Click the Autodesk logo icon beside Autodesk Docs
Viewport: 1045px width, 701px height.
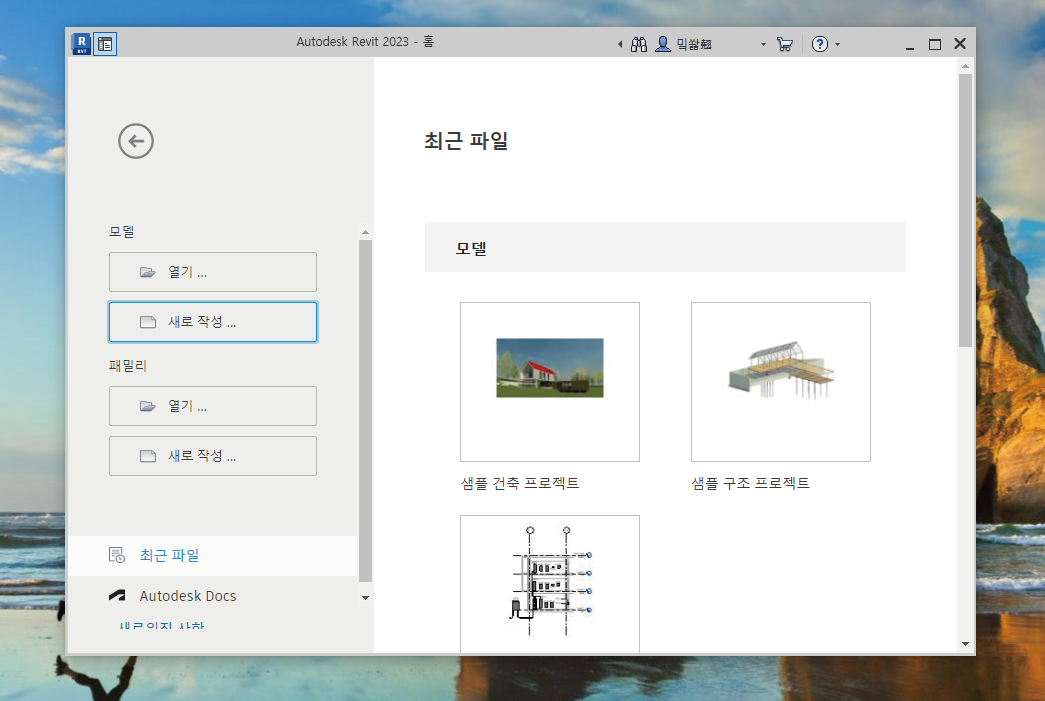tap(117, 596)
